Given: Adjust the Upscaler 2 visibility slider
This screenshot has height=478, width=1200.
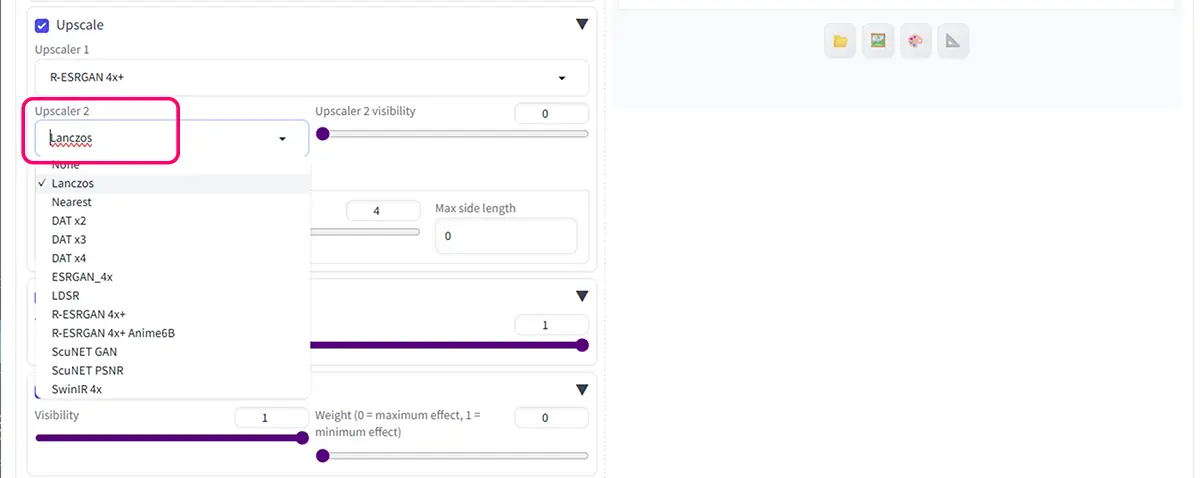Looking at the screenshot, I should coord(452,133).
